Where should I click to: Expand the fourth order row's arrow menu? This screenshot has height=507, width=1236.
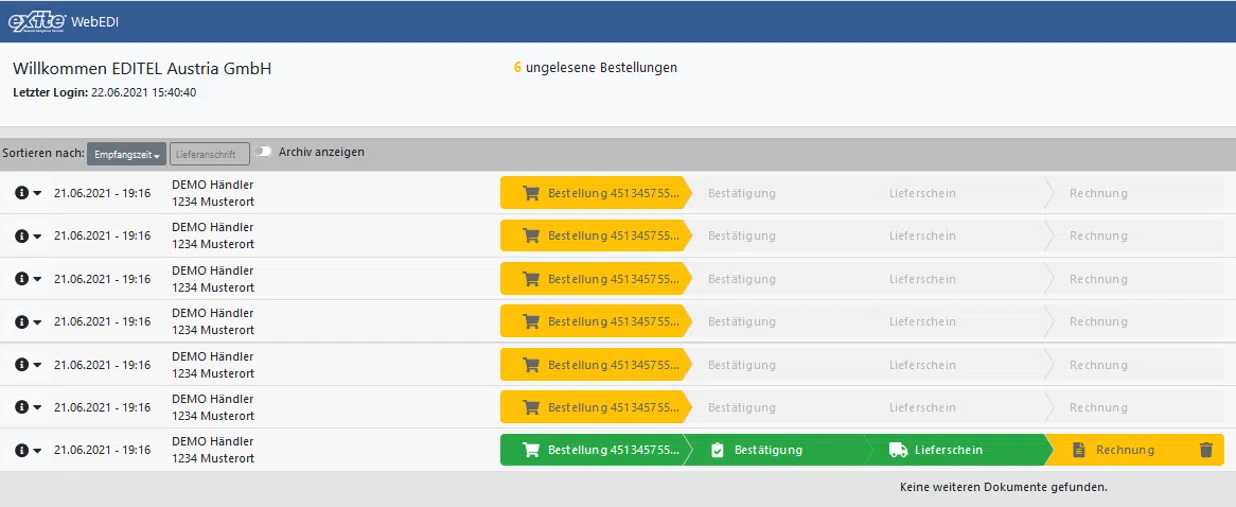click(x=38, y=322)
